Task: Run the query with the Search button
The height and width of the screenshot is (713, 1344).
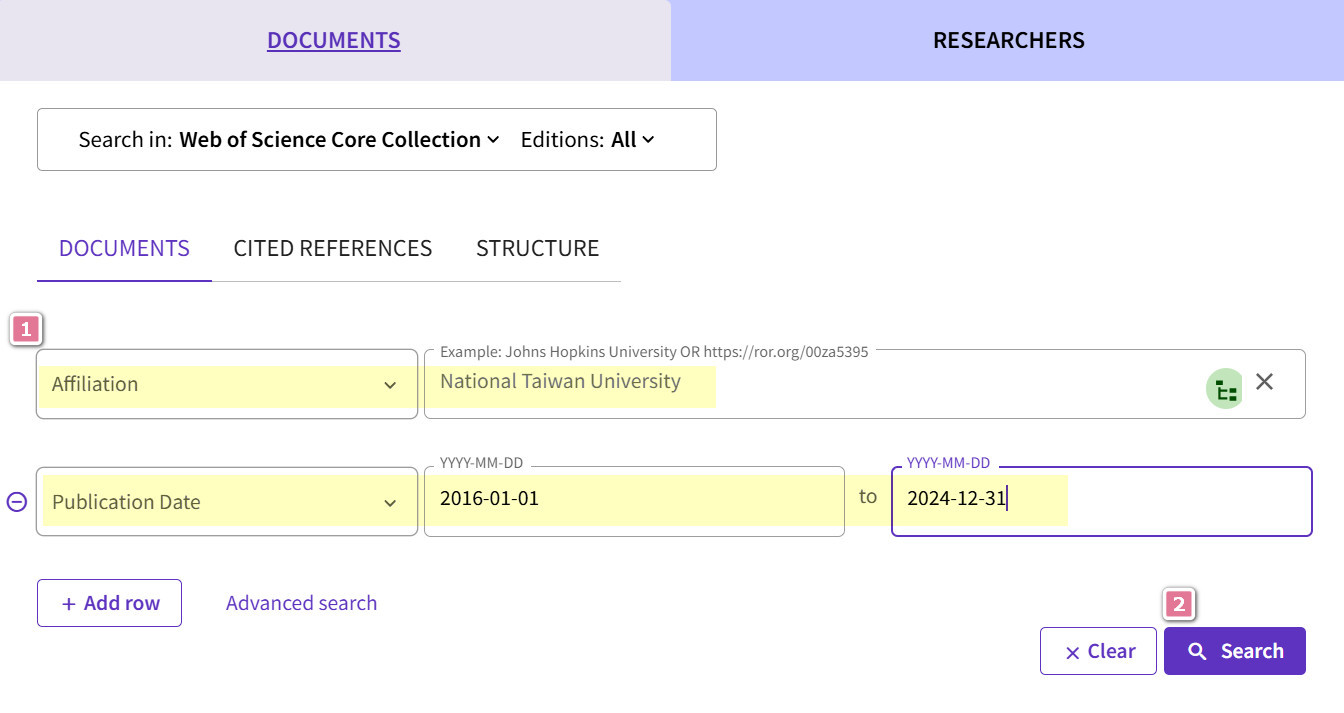Action: 1235,651
